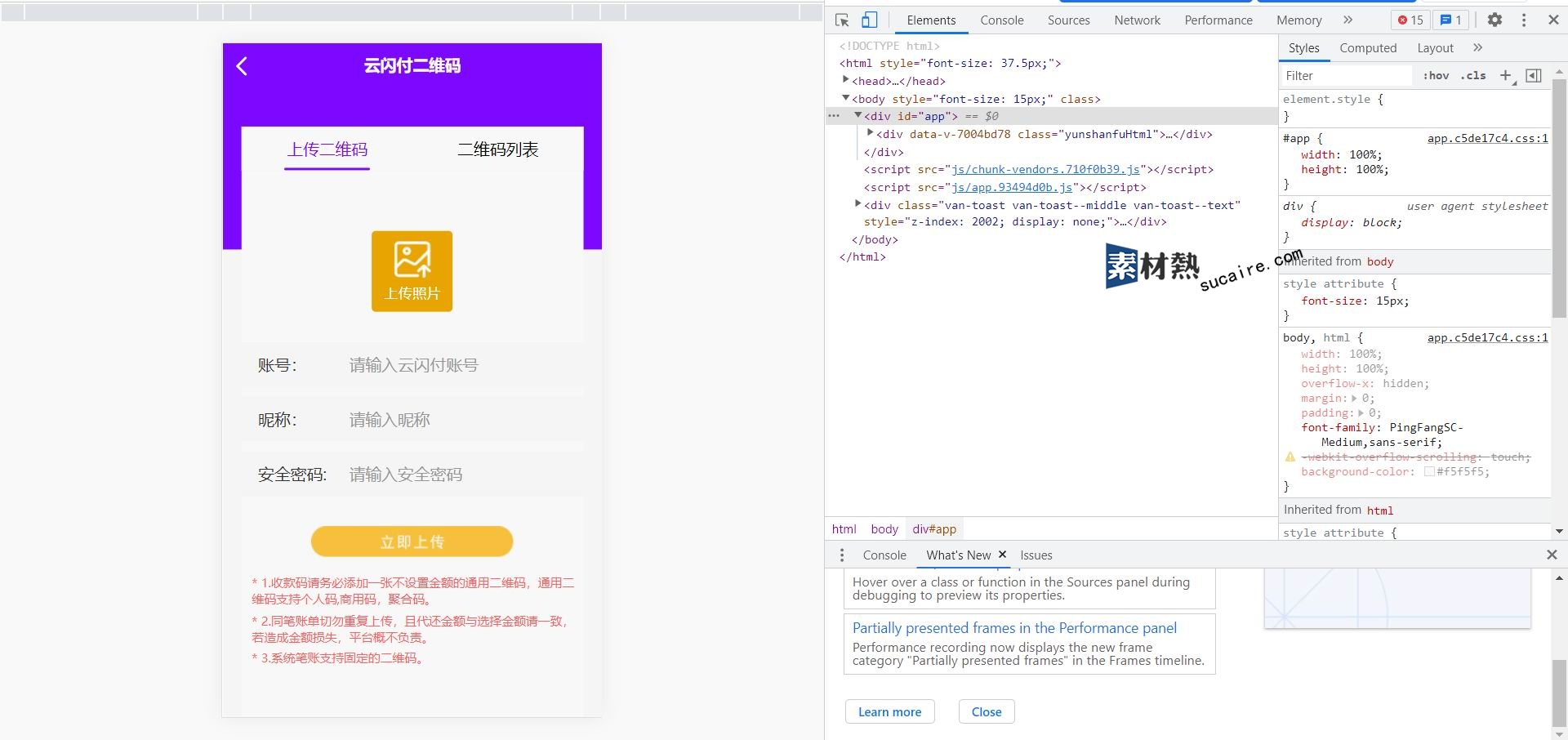
Task: Open the Performance tab
Action: click(x=1218, y=20)
